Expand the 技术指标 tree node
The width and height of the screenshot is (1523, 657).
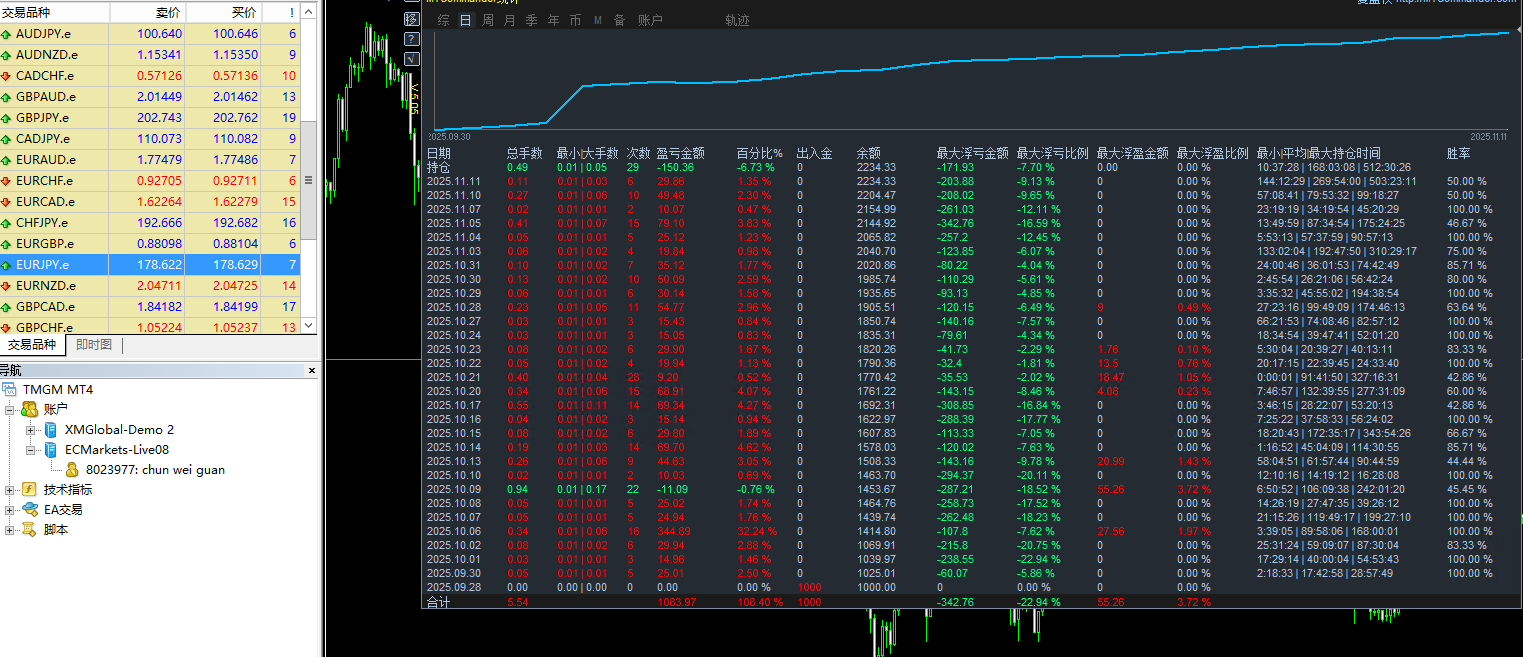(x=10, y=490)
